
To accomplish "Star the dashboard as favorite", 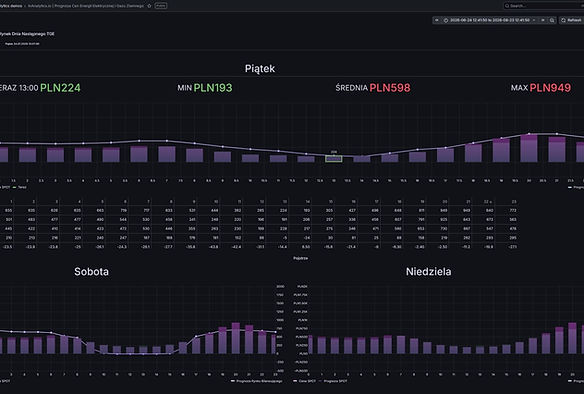I will click(149, 6).
